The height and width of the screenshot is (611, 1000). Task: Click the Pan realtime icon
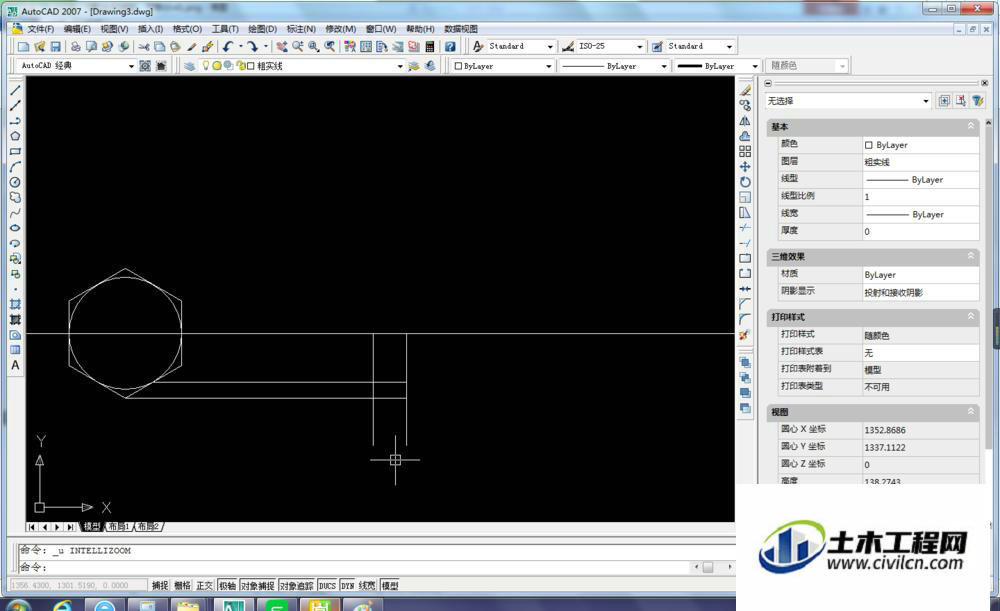pos(281,47)
